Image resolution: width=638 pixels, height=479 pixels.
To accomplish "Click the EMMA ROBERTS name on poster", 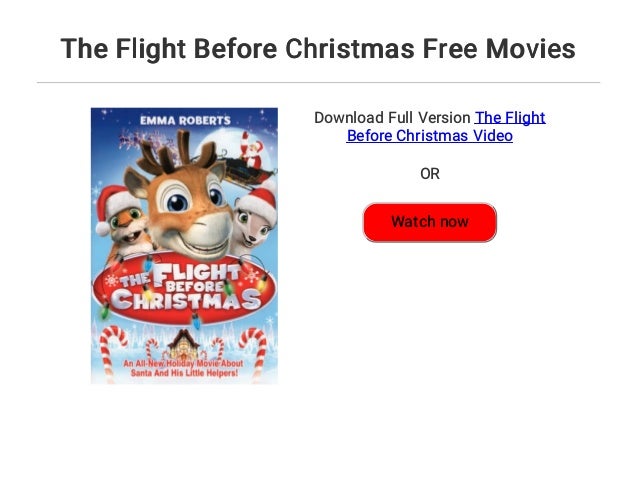I will tap(185, 120).
